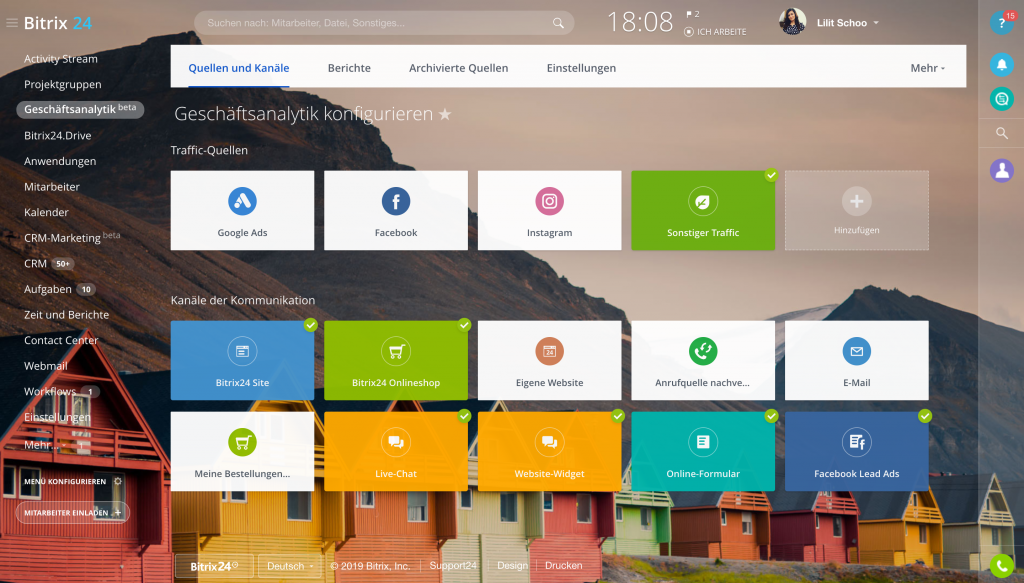Open the Deutsch language dropdown
Image resolution: width=1024 pixels, height=583 pixels.
click(291, 566)
